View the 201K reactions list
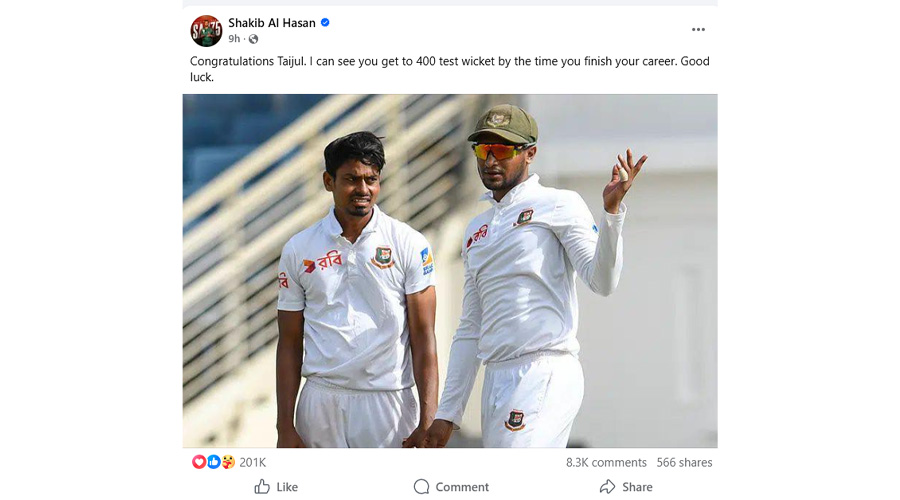900x500 pixels. pos(253,462)
